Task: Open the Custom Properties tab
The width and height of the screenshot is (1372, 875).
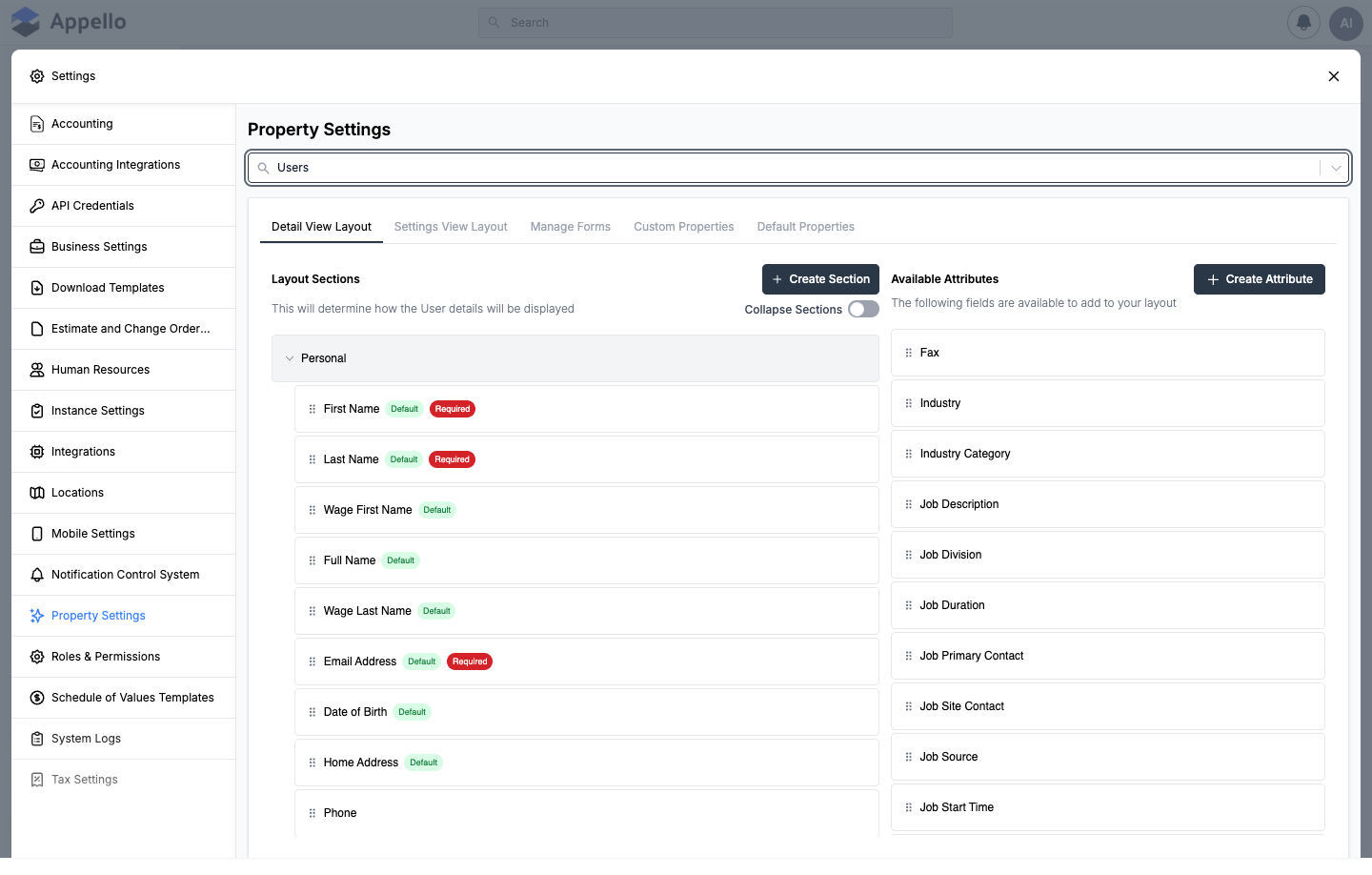Action: point(684,227)
